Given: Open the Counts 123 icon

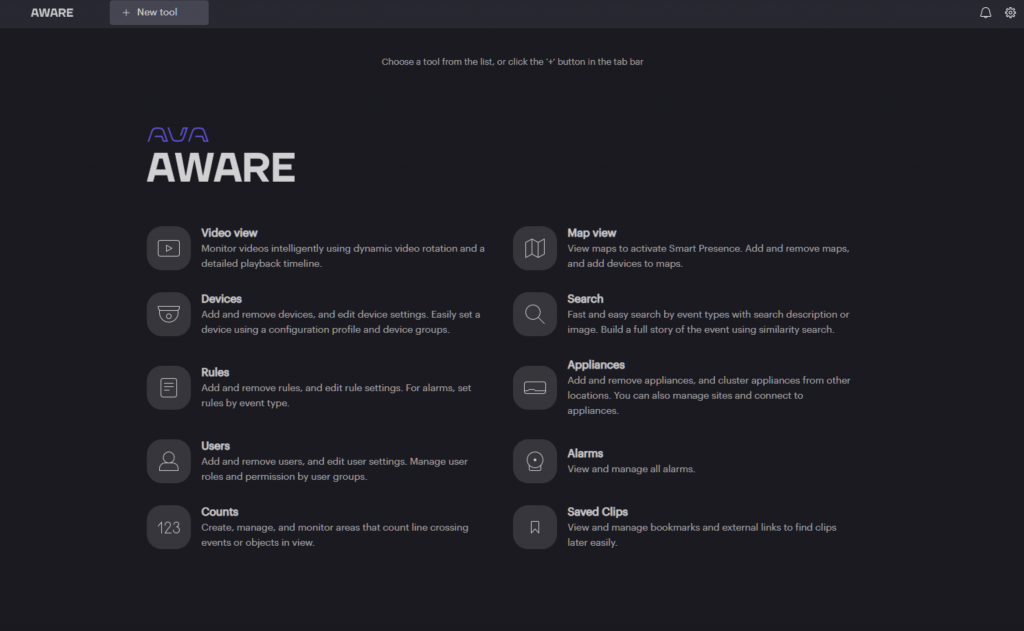Looking at the screenshot, I should point(168,527).
